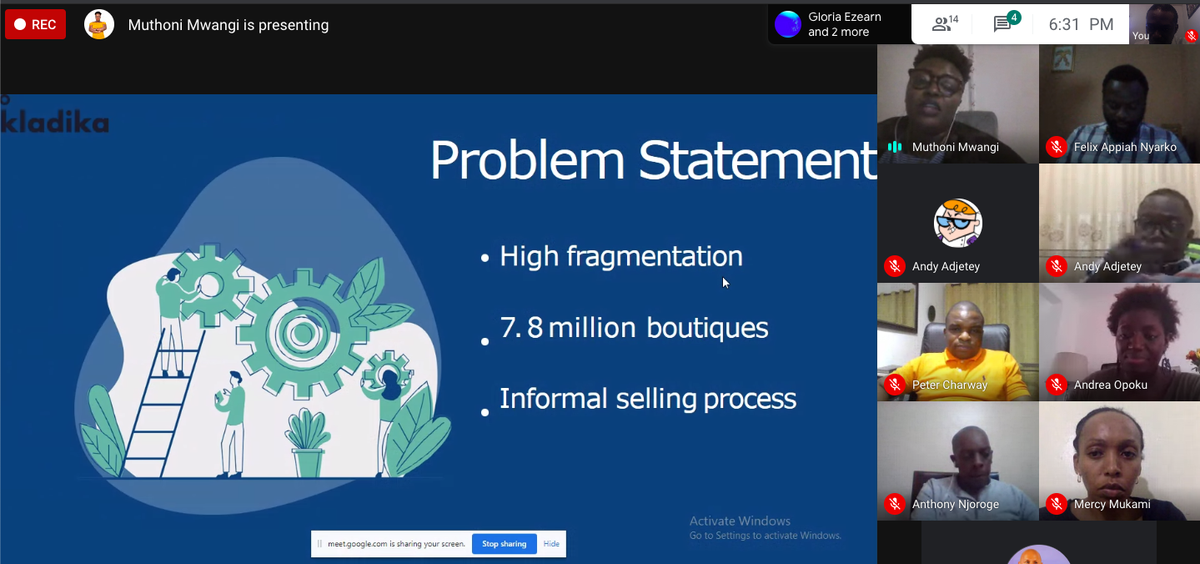
Task: Click the meet.google.com is sharing your screen text
Action: click(396, 544)
